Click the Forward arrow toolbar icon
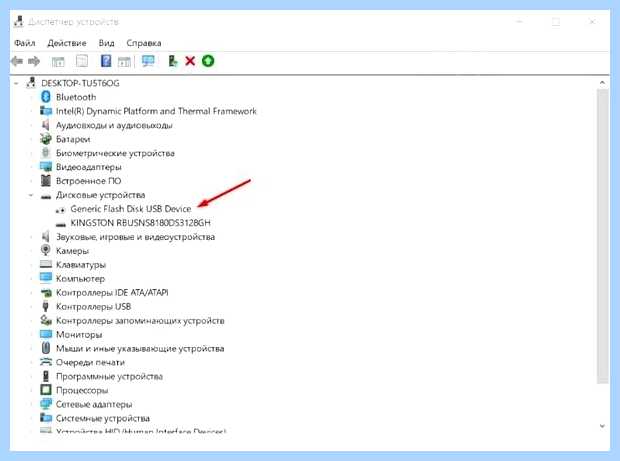The width and height of the screenshot is (620, 461). [34, 61]
